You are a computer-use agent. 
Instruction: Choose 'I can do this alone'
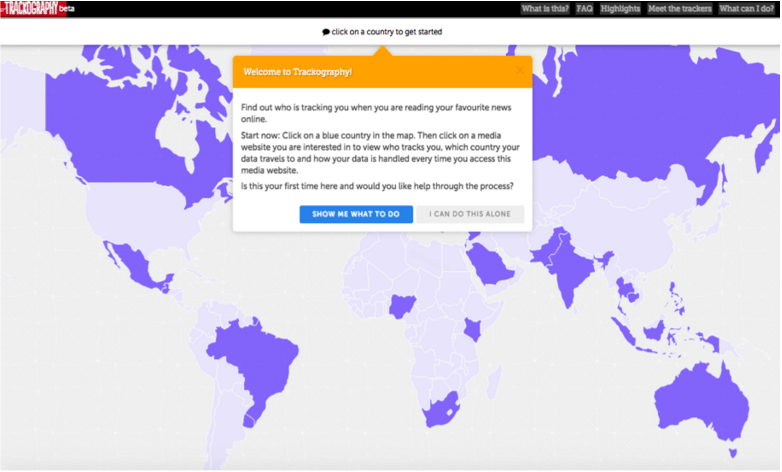(470, 214)
